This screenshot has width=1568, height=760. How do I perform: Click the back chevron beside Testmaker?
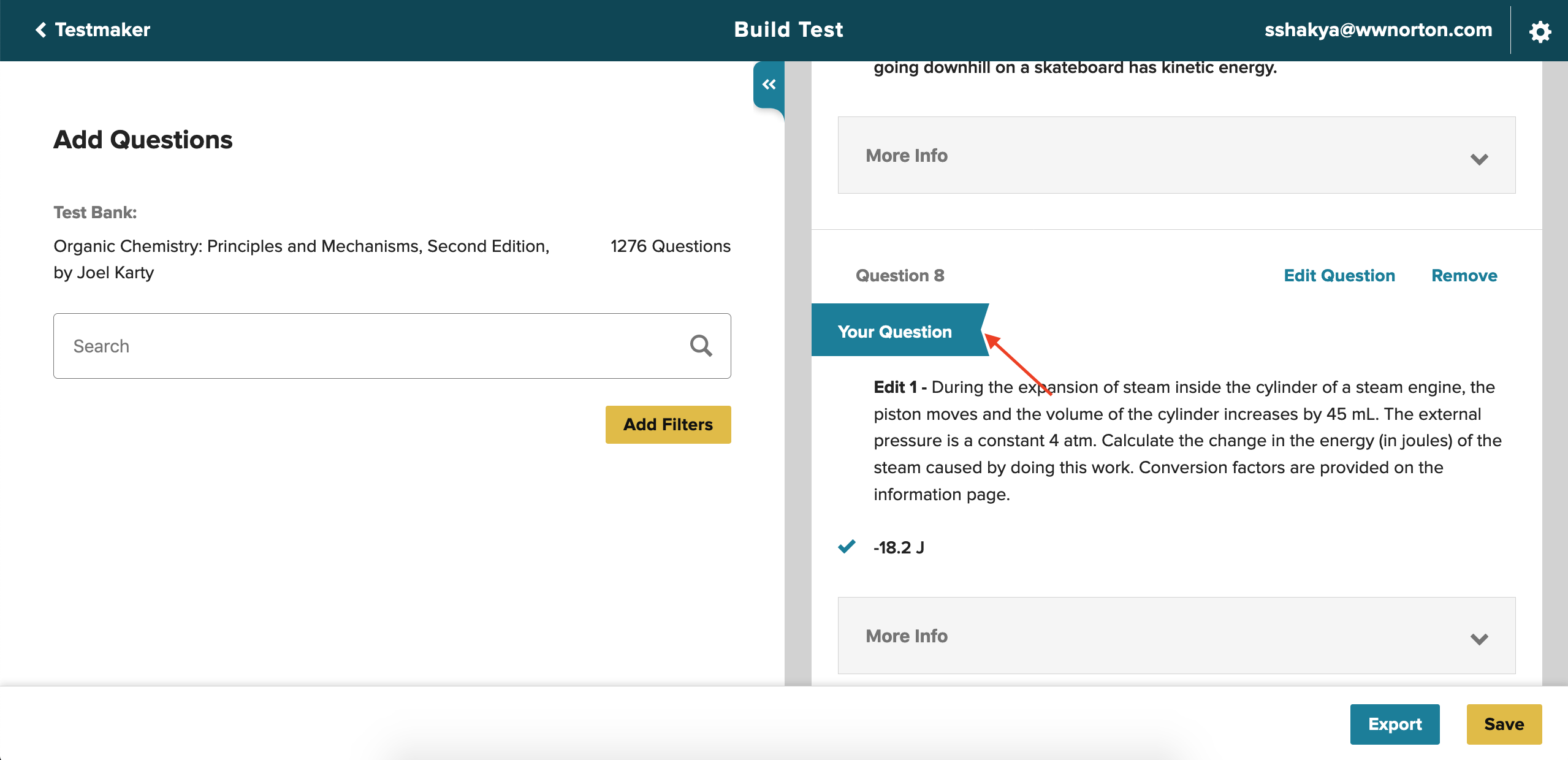tap(41, 29)
